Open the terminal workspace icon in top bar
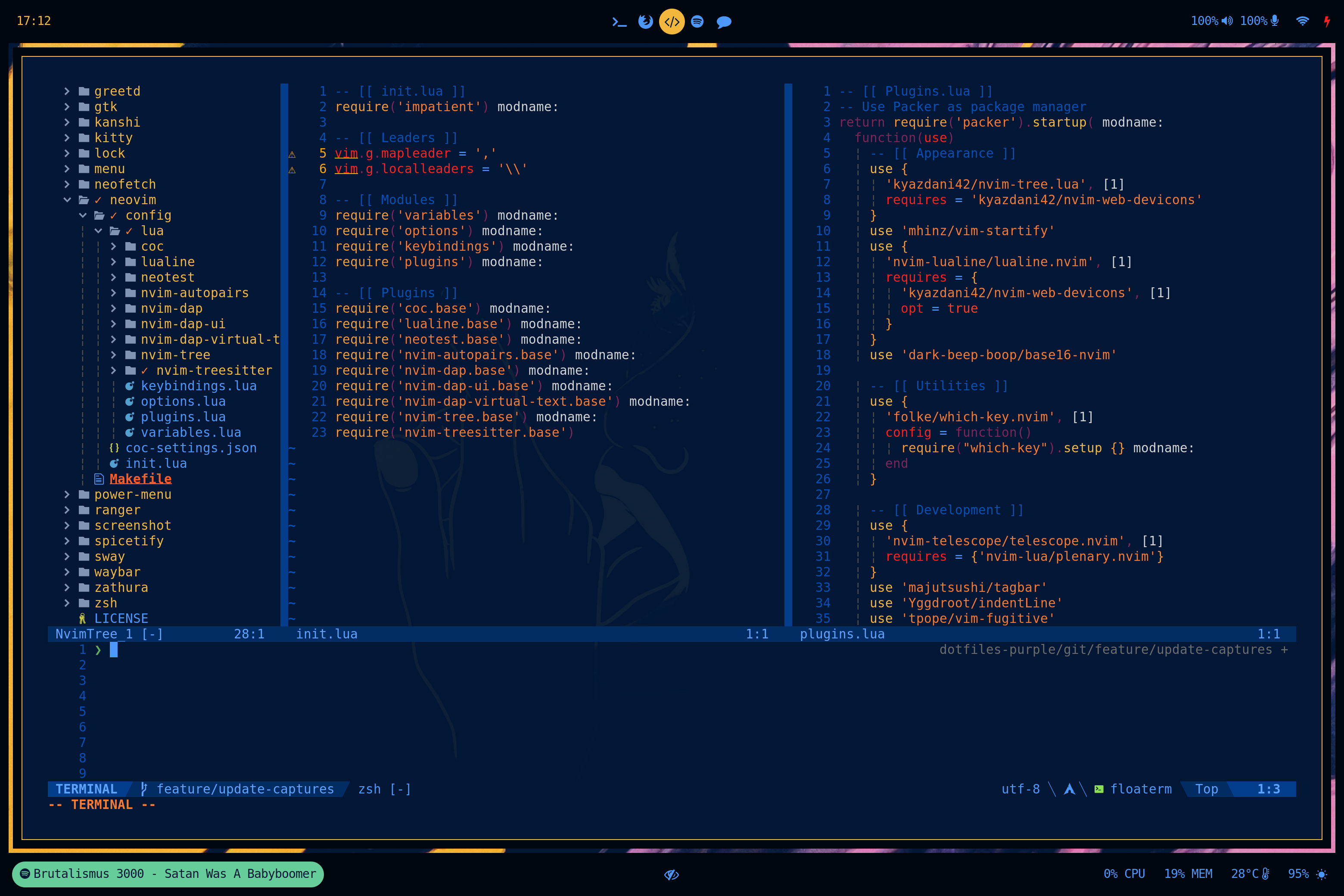The image size is (1344, 896). point(619,22)
